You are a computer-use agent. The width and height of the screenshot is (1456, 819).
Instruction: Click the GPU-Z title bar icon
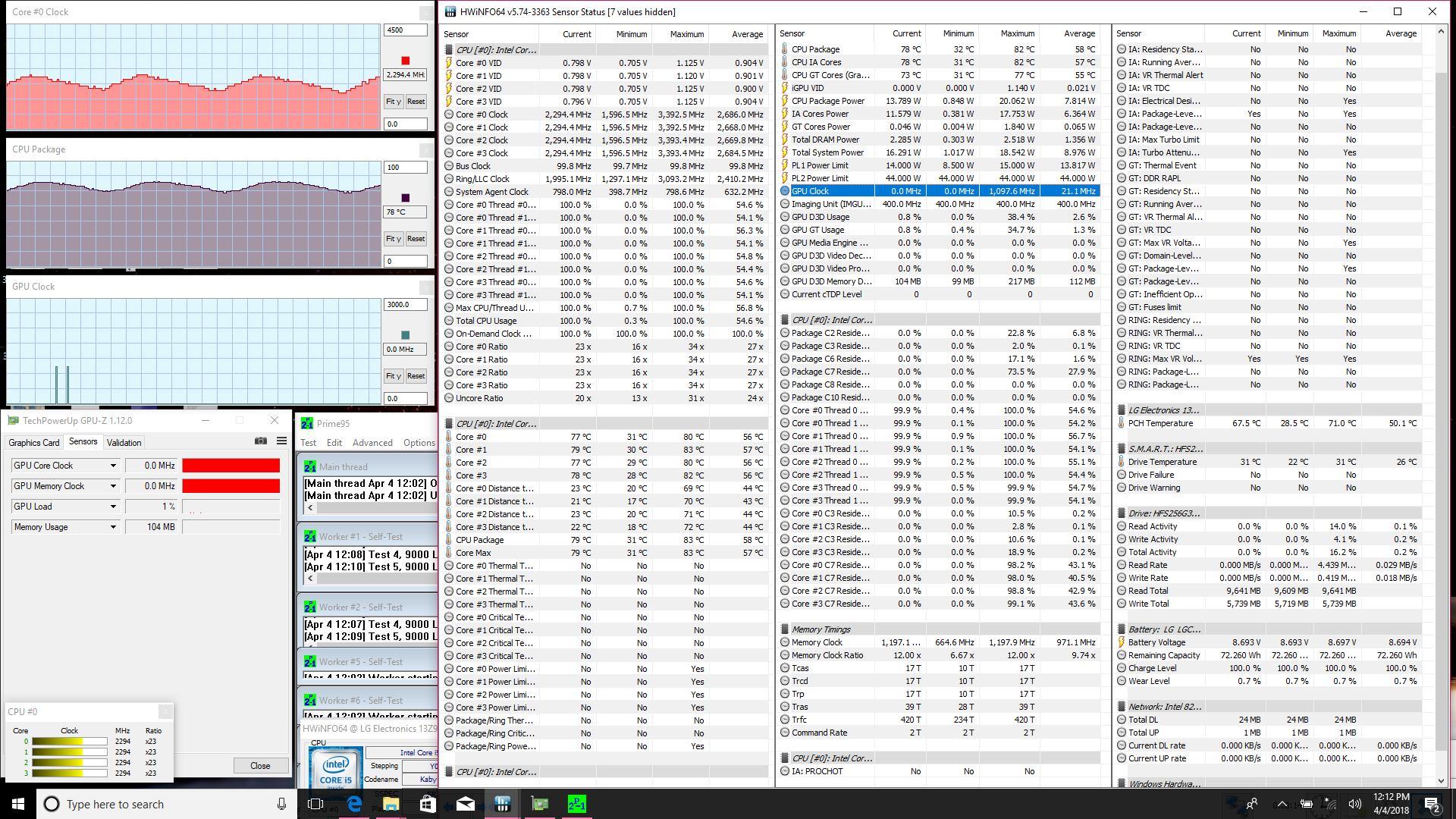[14, 420]
